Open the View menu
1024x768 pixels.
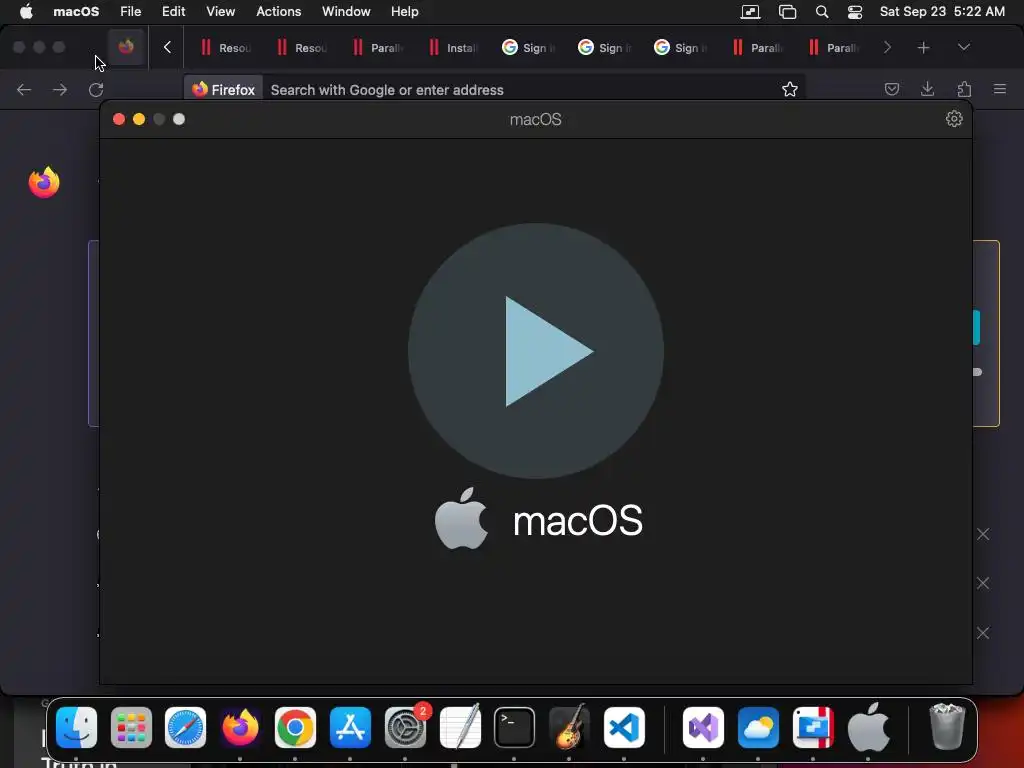click(220, 11)
